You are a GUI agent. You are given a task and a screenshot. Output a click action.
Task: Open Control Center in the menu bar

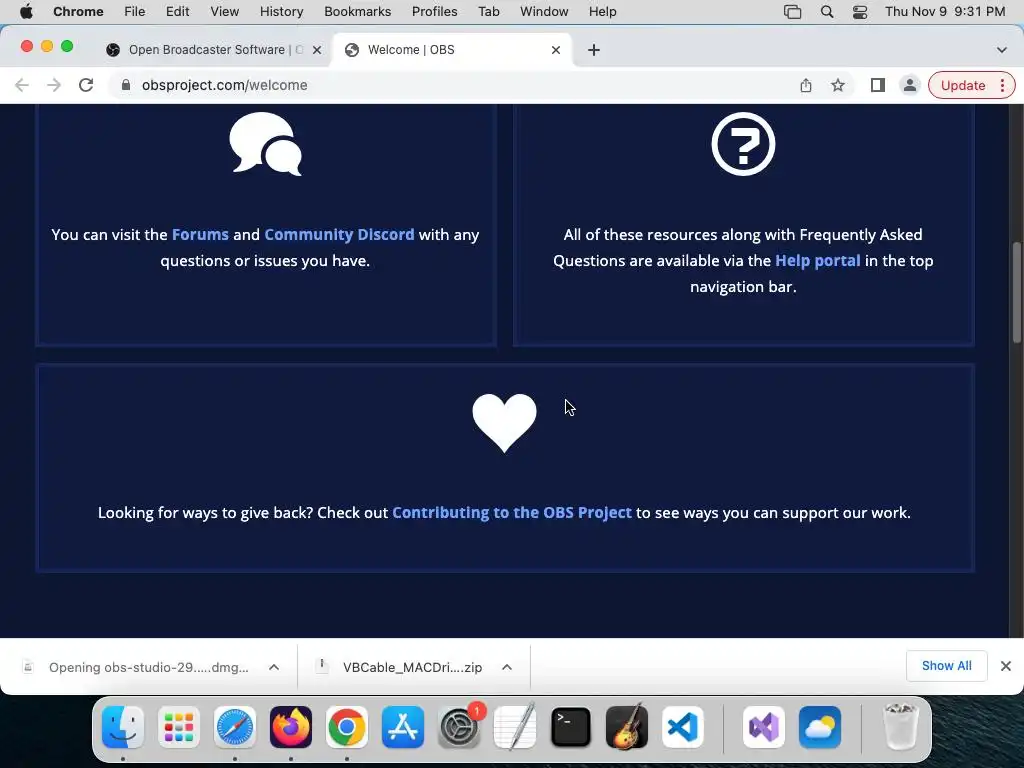[x=860, y=12]
